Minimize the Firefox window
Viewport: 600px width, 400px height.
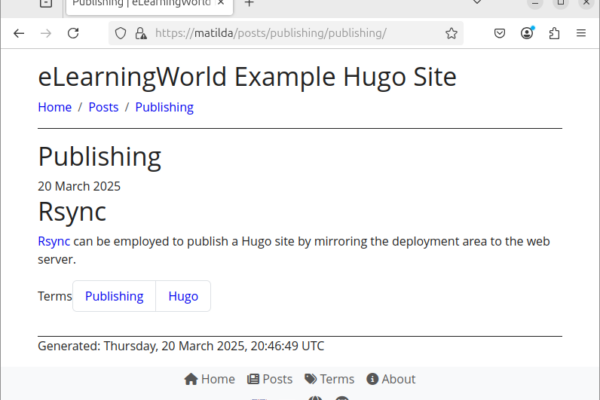[x=535, y=3]
